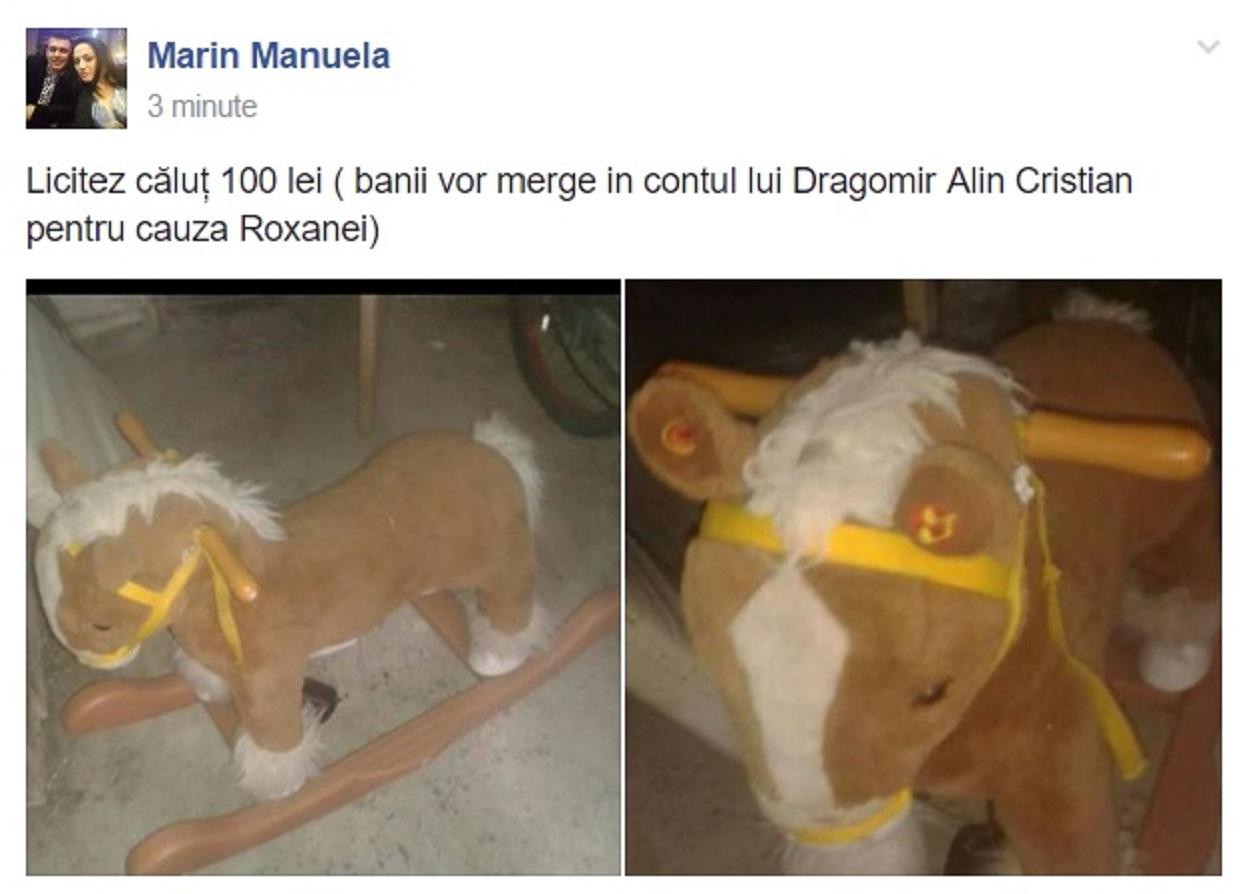Screen dimensions: 1250x894
Task: Open Marin Manuela's profile picture
Action: tap(76, 78)
